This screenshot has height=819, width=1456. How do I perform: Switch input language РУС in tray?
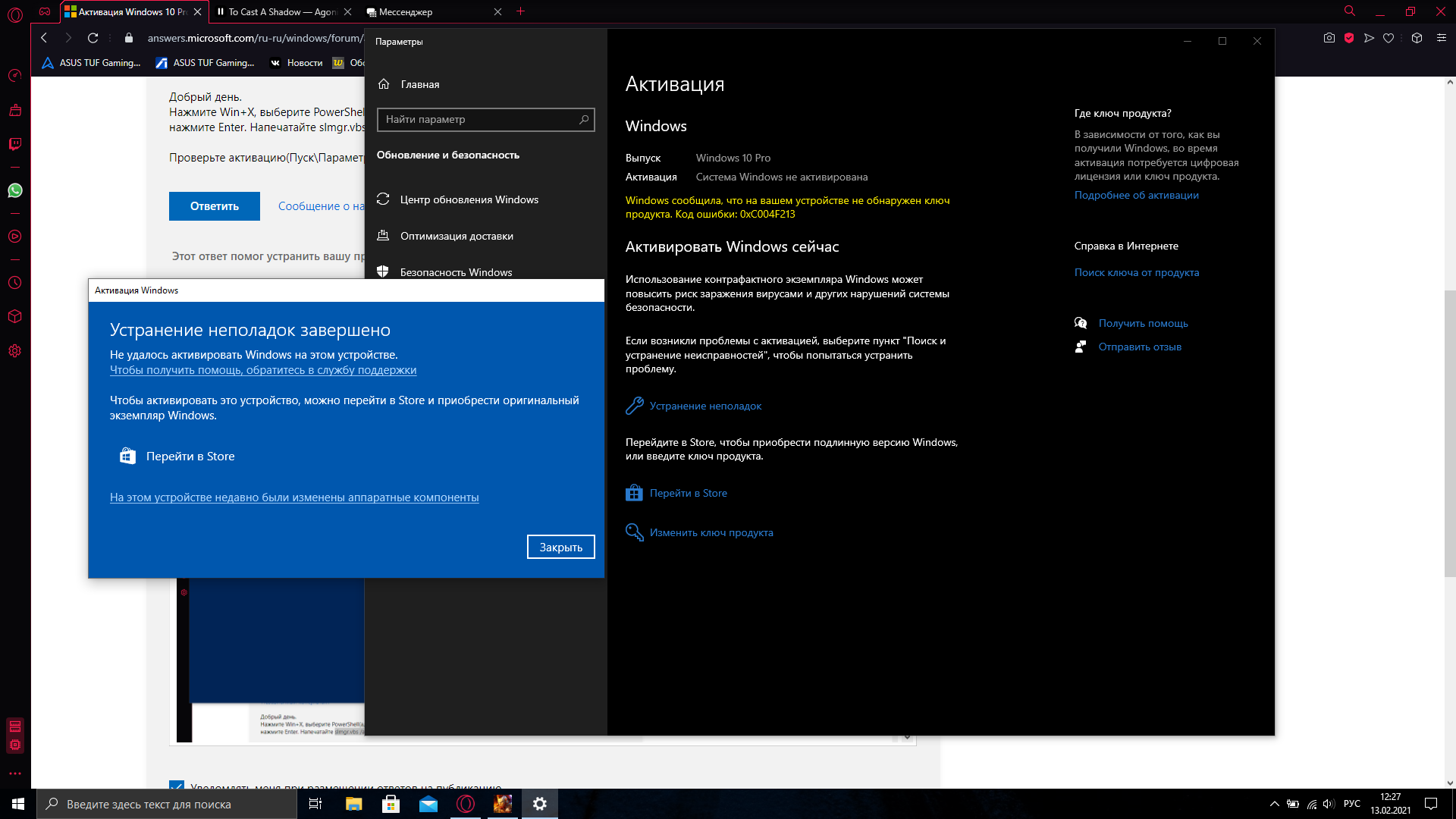tap(1351, 804)
